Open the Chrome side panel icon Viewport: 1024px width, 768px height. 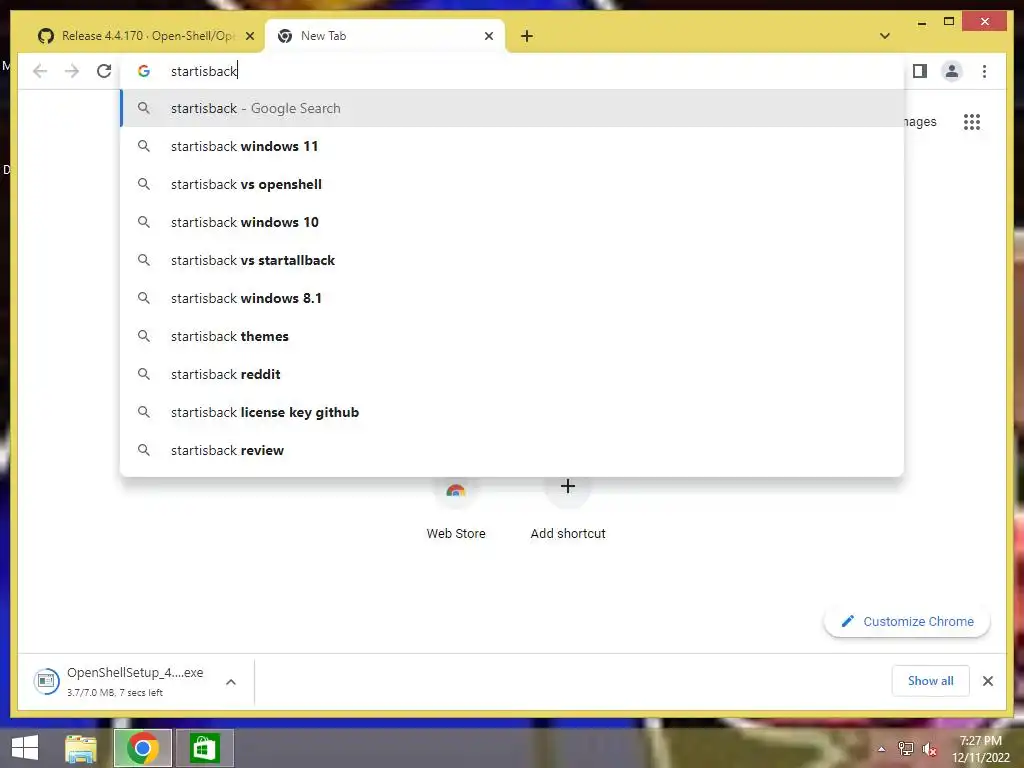click(920, 71)
